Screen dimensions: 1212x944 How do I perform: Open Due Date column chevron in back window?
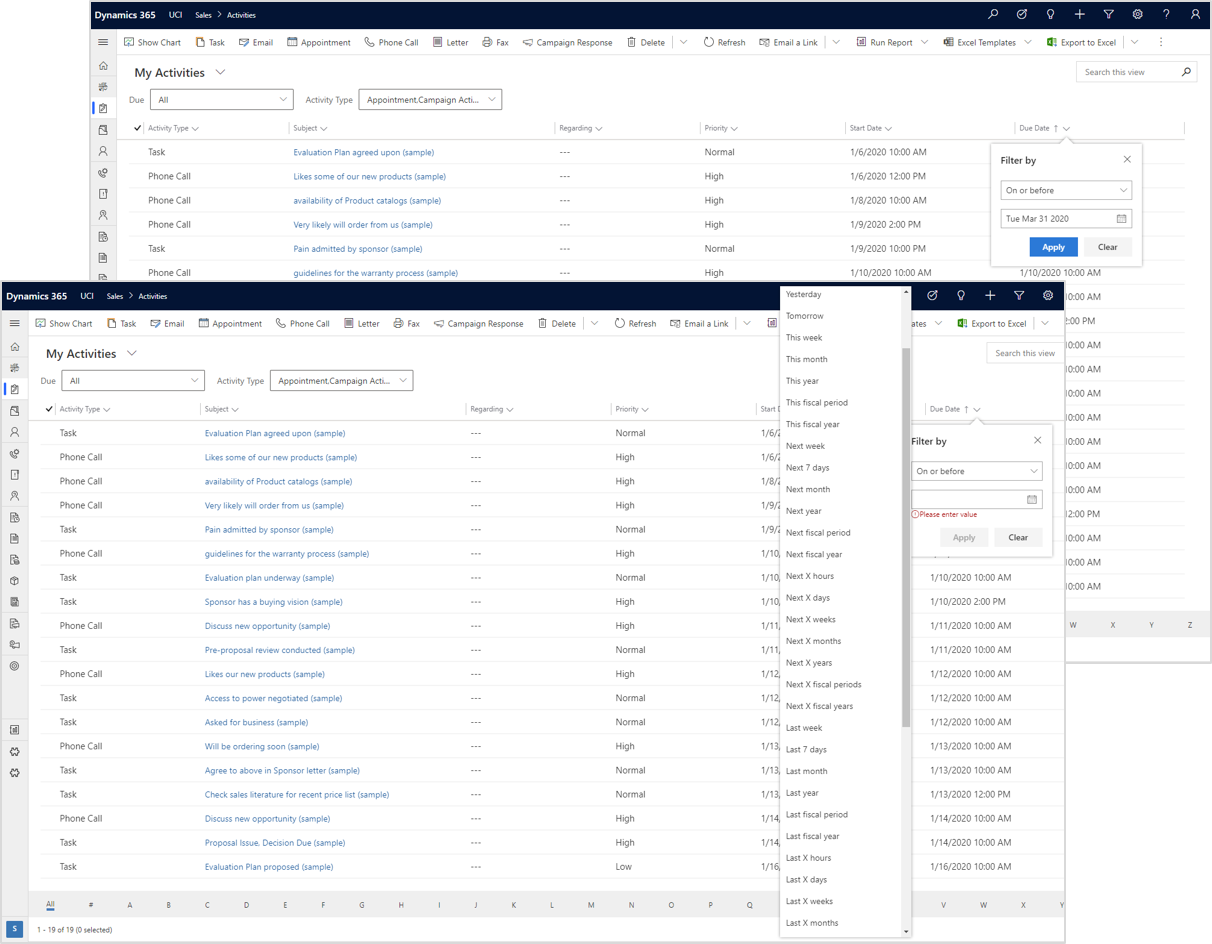[1066, 128]
